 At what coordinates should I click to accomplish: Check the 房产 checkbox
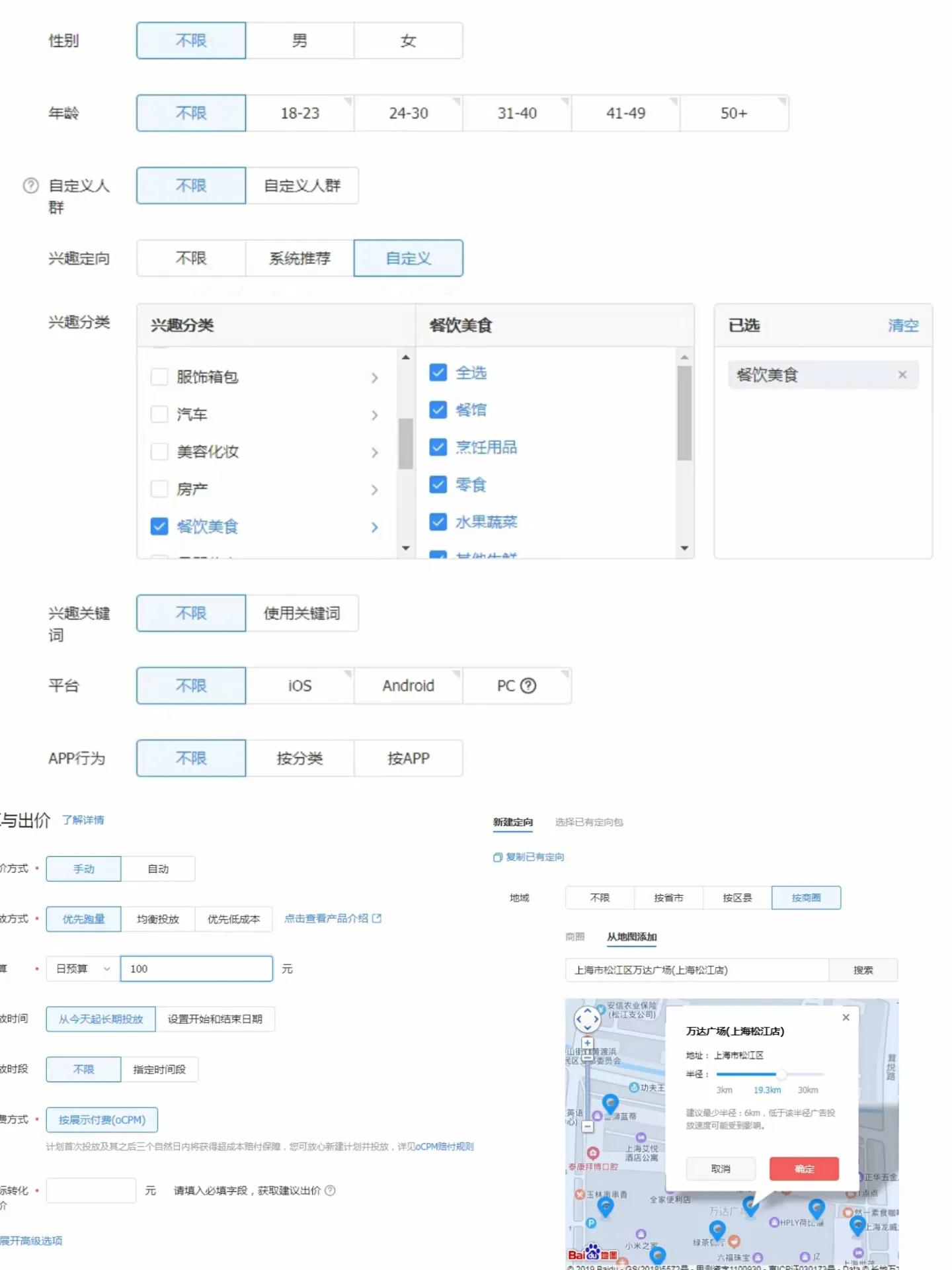coord(159,489)
